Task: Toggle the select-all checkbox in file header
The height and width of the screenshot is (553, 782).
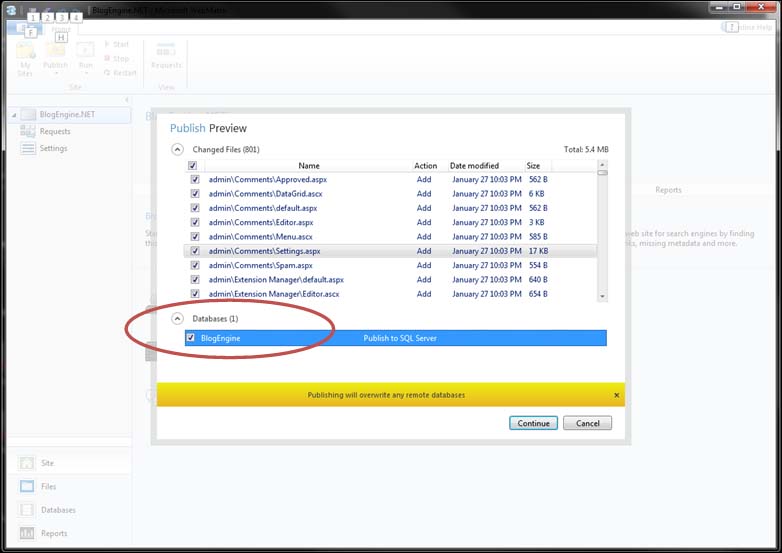Action: point(193,166)
